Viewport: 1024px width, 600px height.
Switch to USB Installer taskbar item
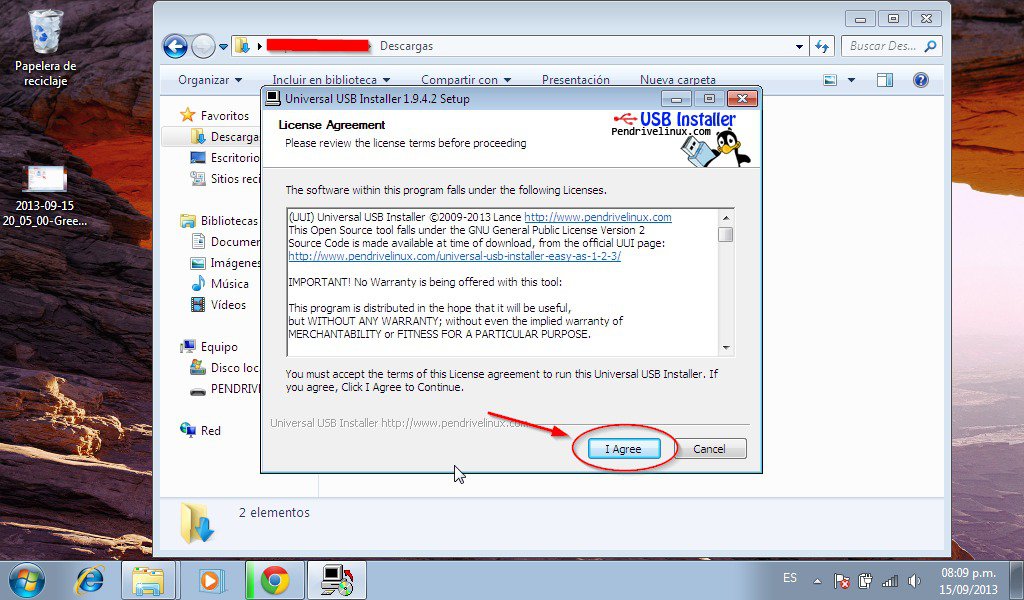coord(336,580)
